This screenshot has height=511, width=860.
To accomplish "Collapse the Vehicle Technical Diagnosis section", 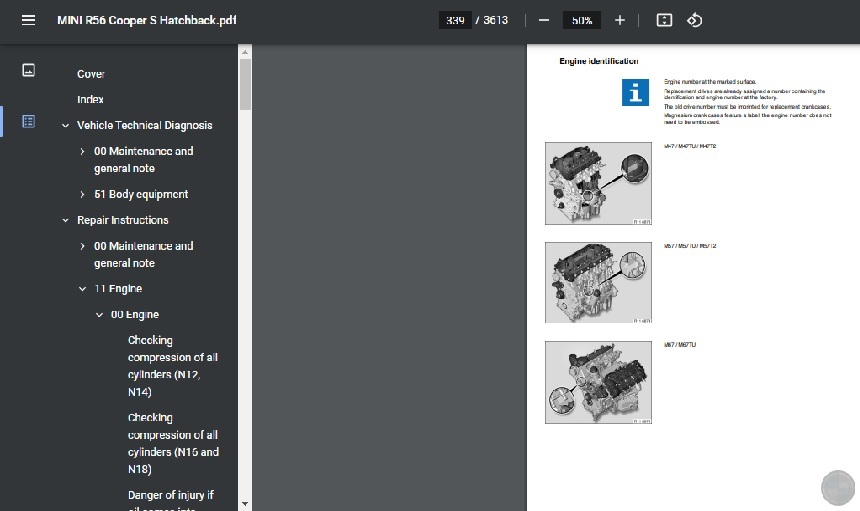I will (x=65, y=126).
